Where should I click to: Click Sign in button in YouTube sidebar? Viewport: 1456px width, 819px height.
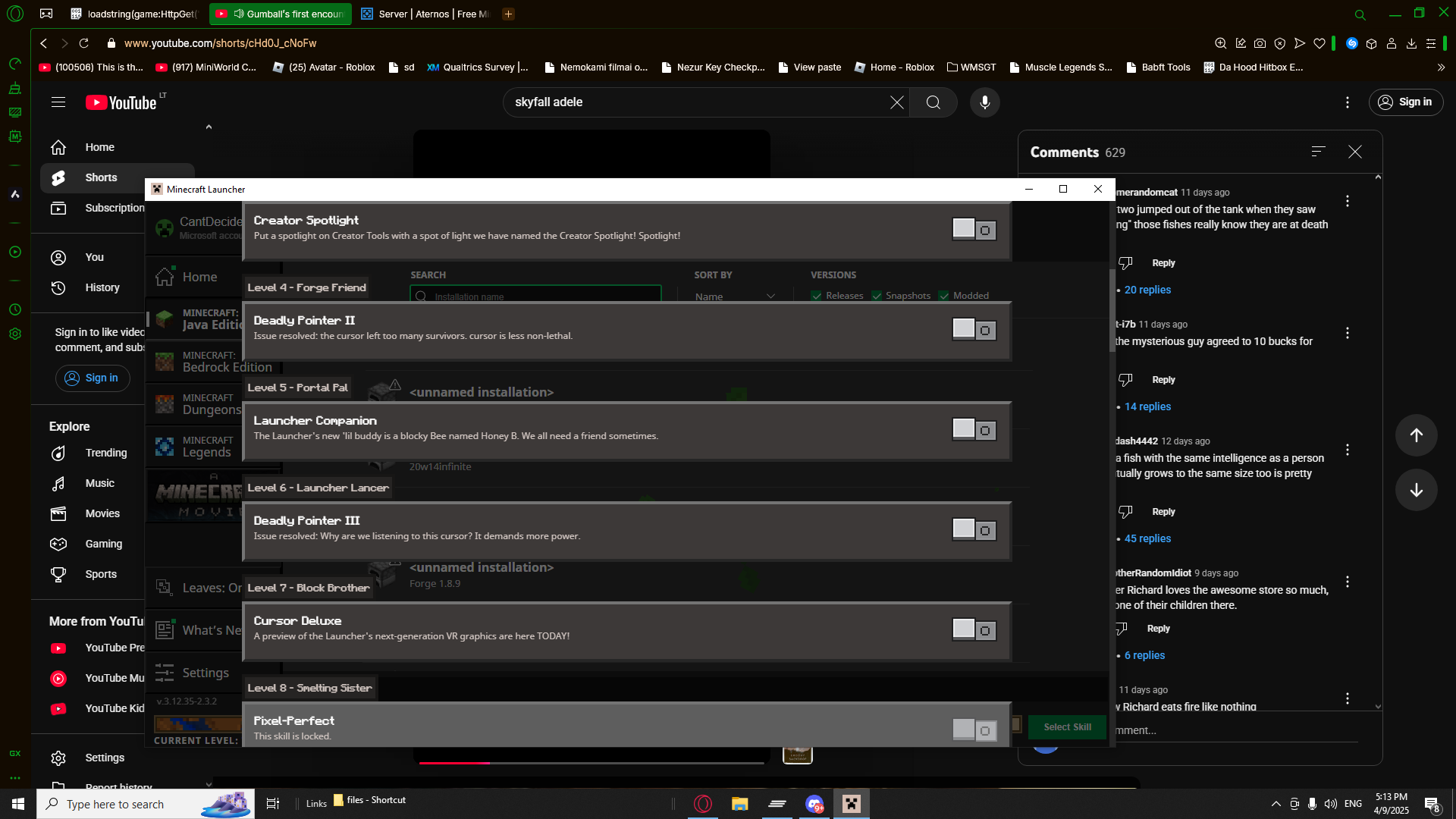point(93,378)
